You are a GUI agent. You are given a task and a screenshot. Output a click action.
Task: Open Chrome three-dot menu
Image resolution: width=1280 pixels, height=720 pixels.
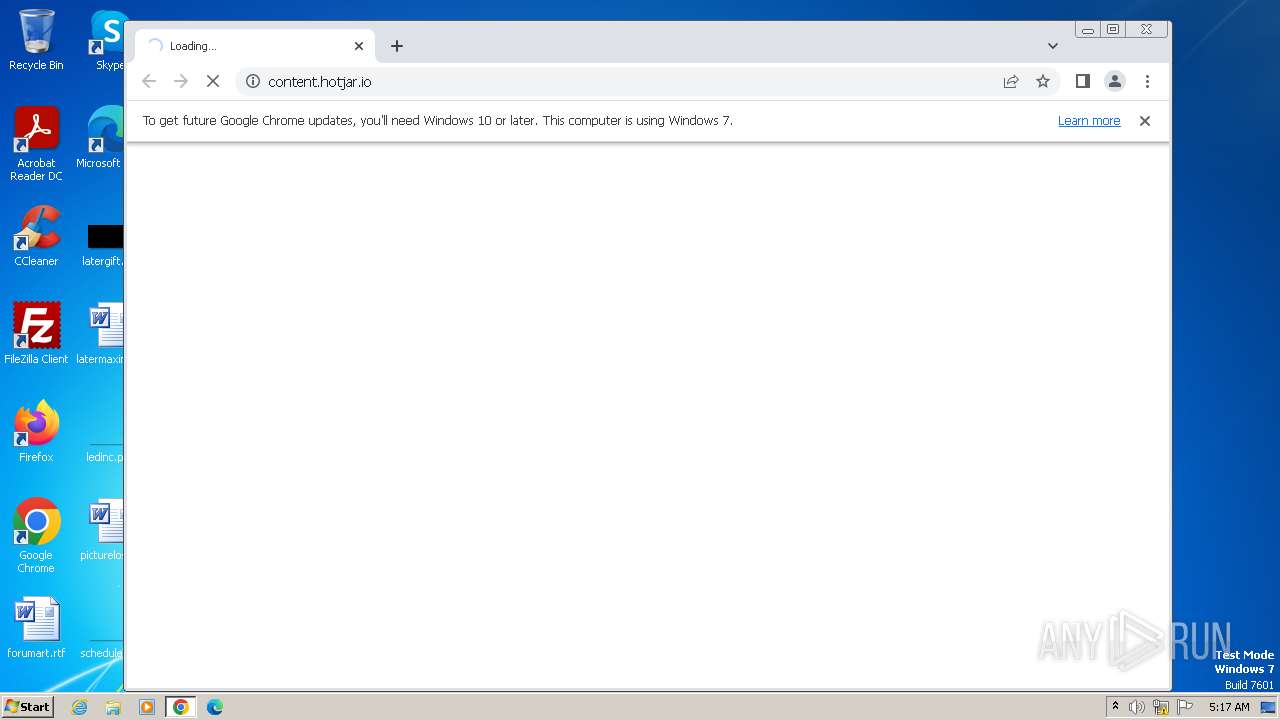(1147, 81)
